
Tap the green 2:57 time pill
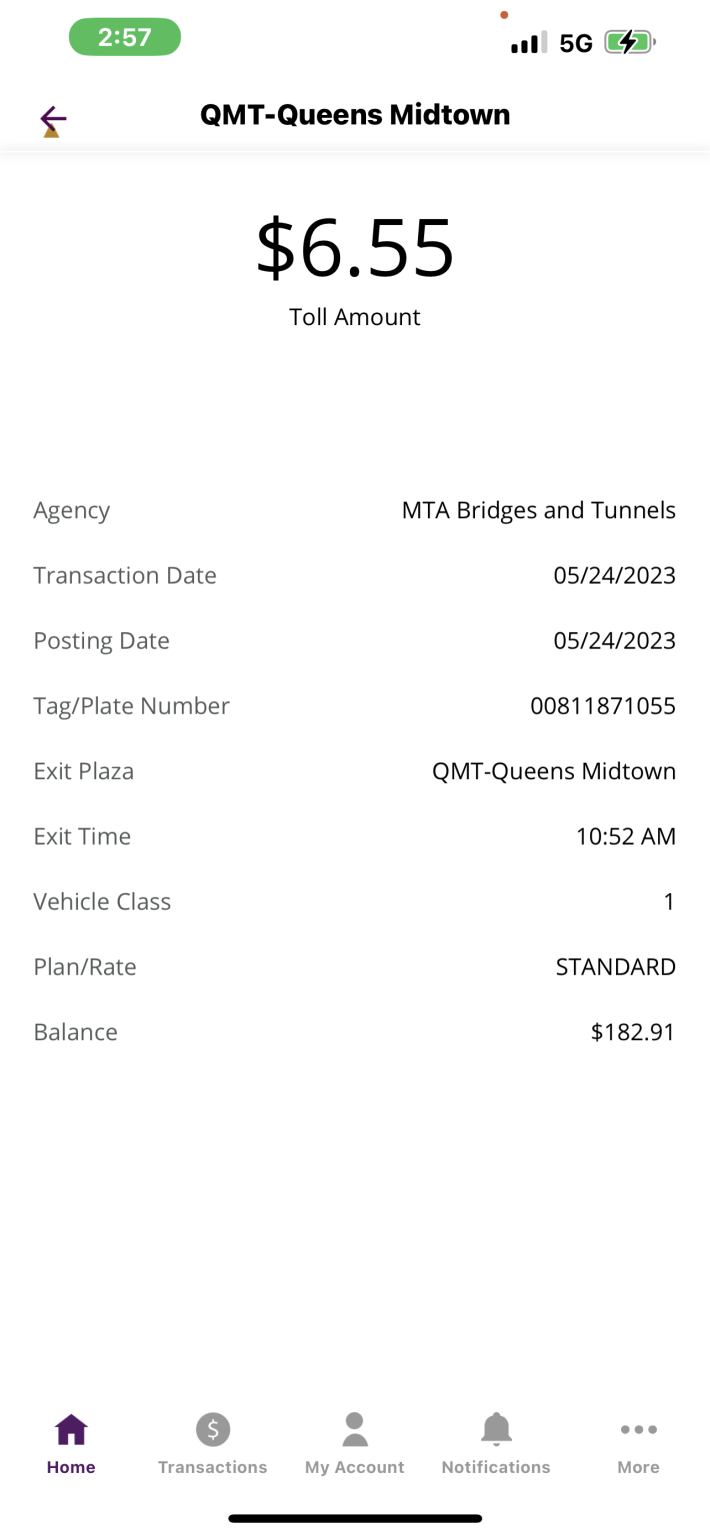(x=124, y=38)
